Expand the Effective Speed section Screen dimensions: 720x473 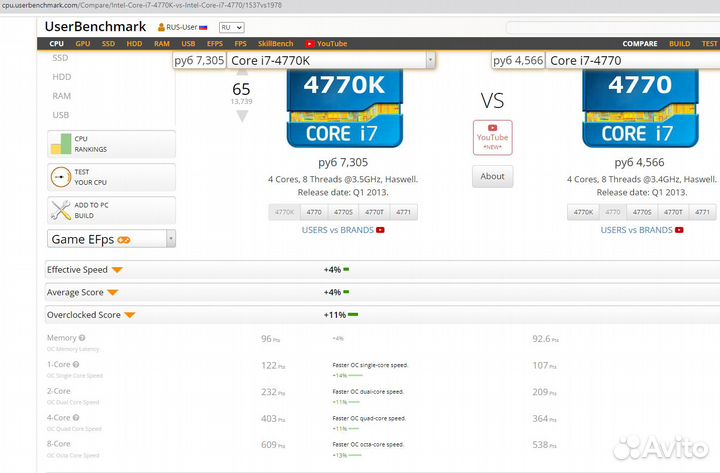coord(117,270)
